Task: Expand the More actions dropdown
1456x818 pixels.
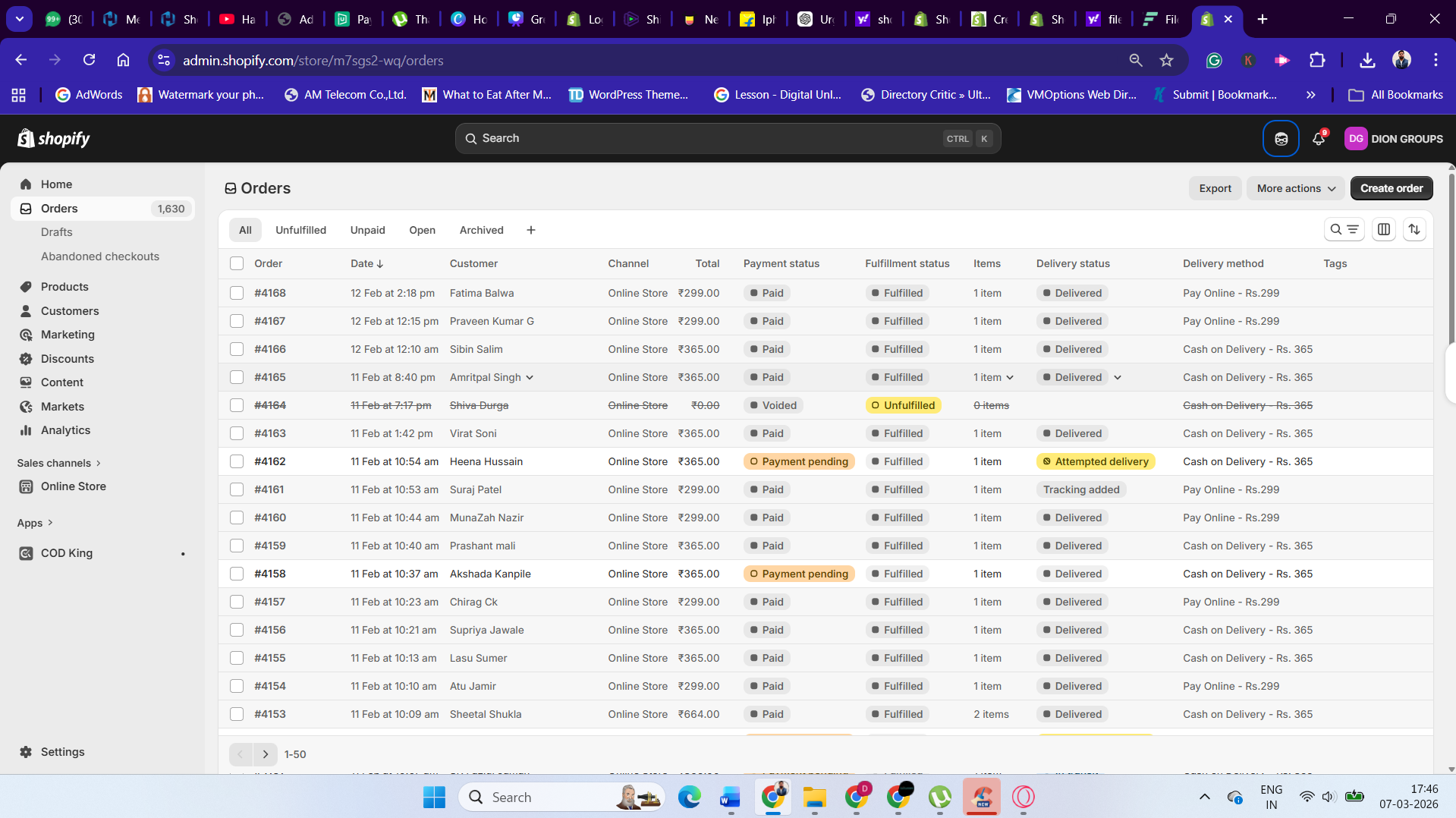Action: [x=1295, y=188]
